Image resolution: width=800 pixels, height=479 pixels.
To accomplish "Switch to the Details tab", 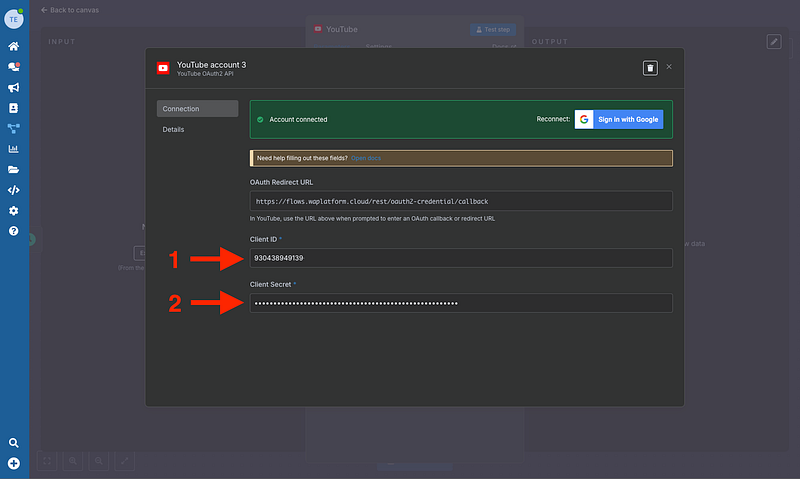I will (x=174, y=129).
